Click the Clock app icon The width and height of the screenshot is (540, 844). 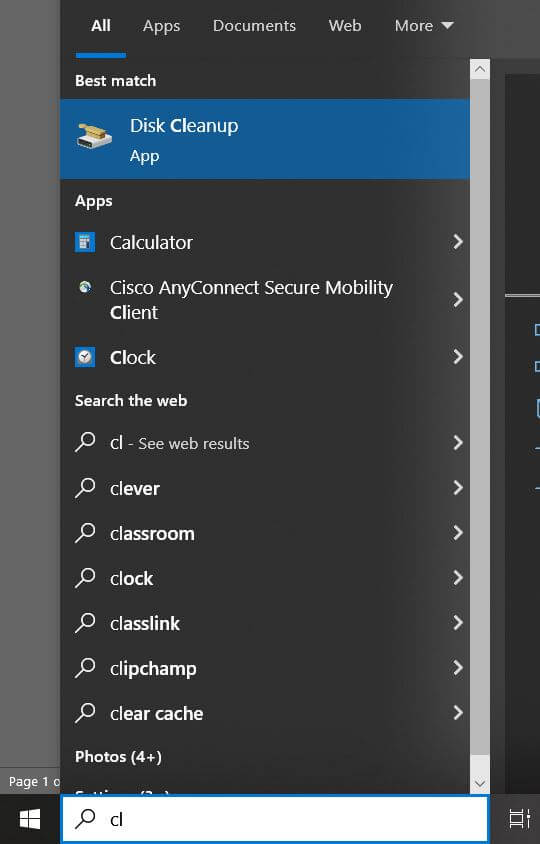85,357
